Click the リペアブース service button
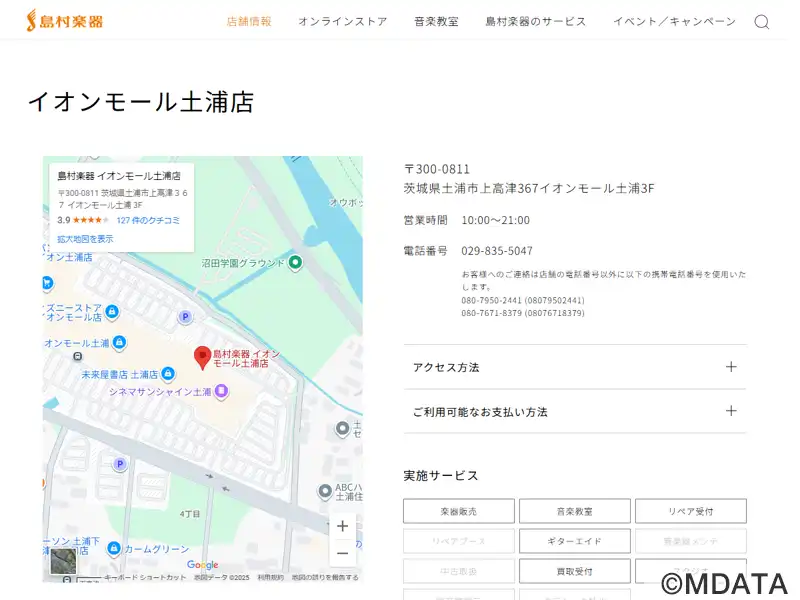Viewport: 800px width, 600px height. click(459, 541)
